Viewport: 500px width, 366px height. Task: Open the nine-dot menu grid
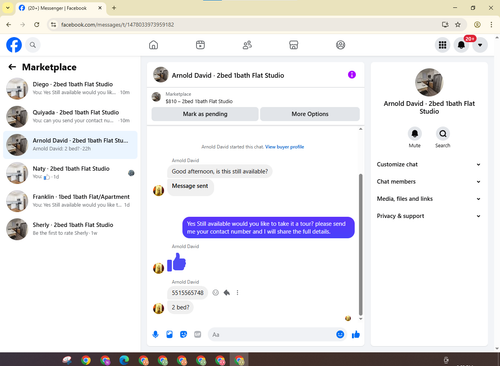pyautogui.click(x=442, y=45)
